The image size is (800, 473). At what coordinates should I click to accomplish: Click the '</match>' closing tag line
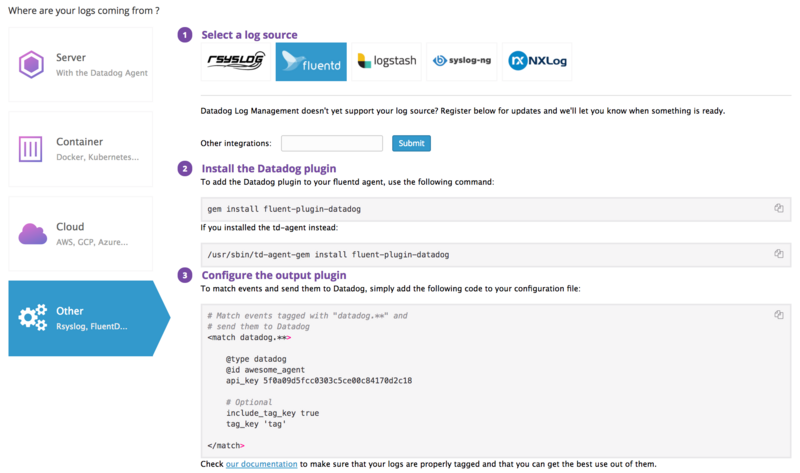pyautogui.click(x=226, y=445)
